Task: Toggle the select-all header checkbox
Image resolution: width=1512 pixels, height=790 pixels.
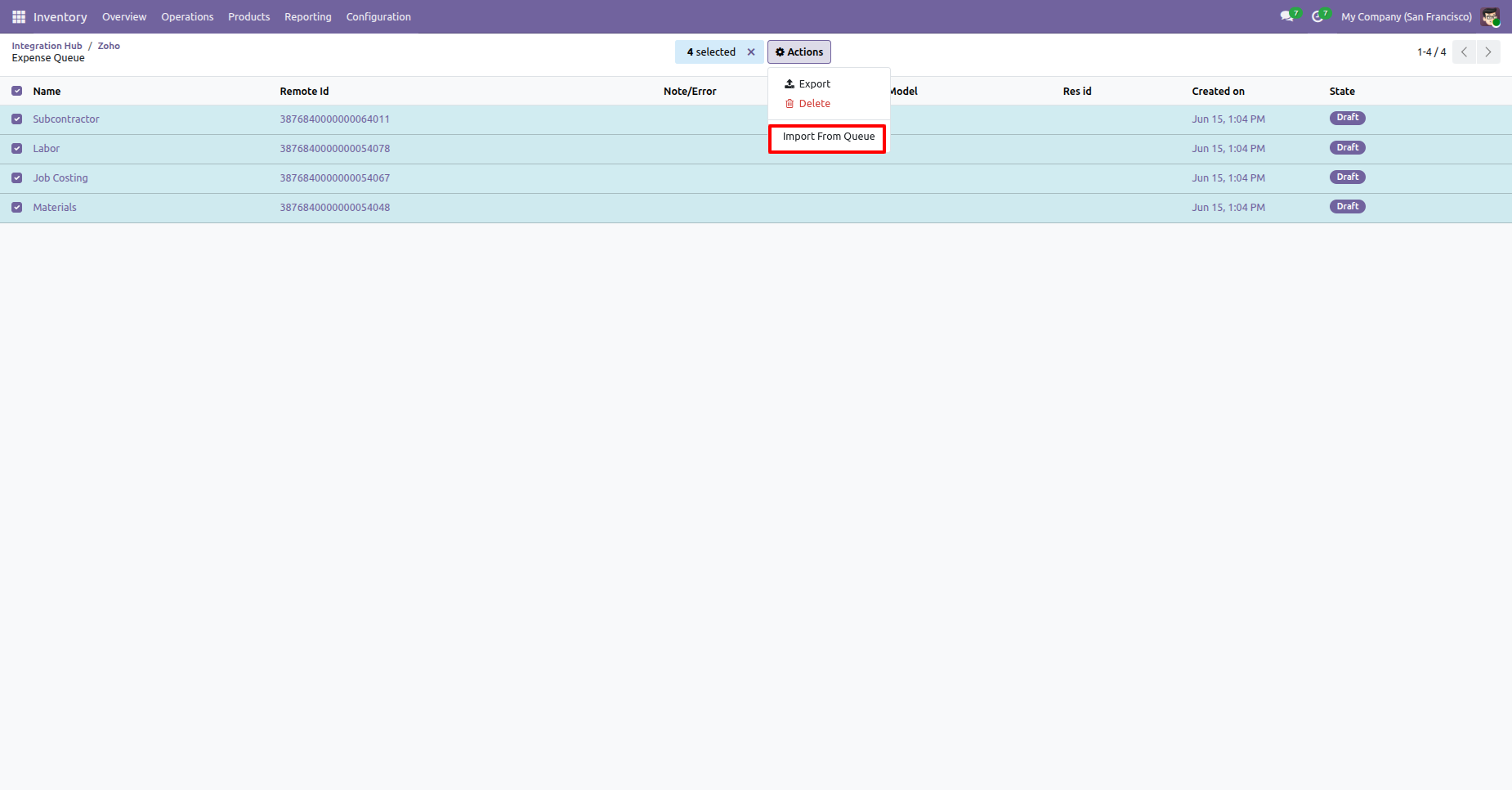Action: pyautogui.click(x=17, y=92)
